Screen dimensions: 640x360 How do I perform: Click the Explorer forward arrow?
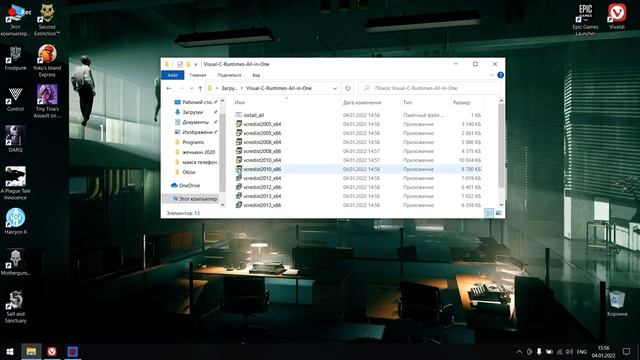181,88
